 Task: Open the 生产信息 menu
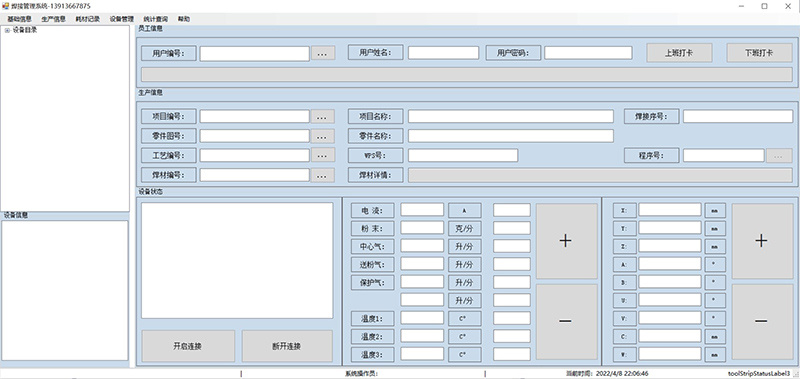click(54, 19)
